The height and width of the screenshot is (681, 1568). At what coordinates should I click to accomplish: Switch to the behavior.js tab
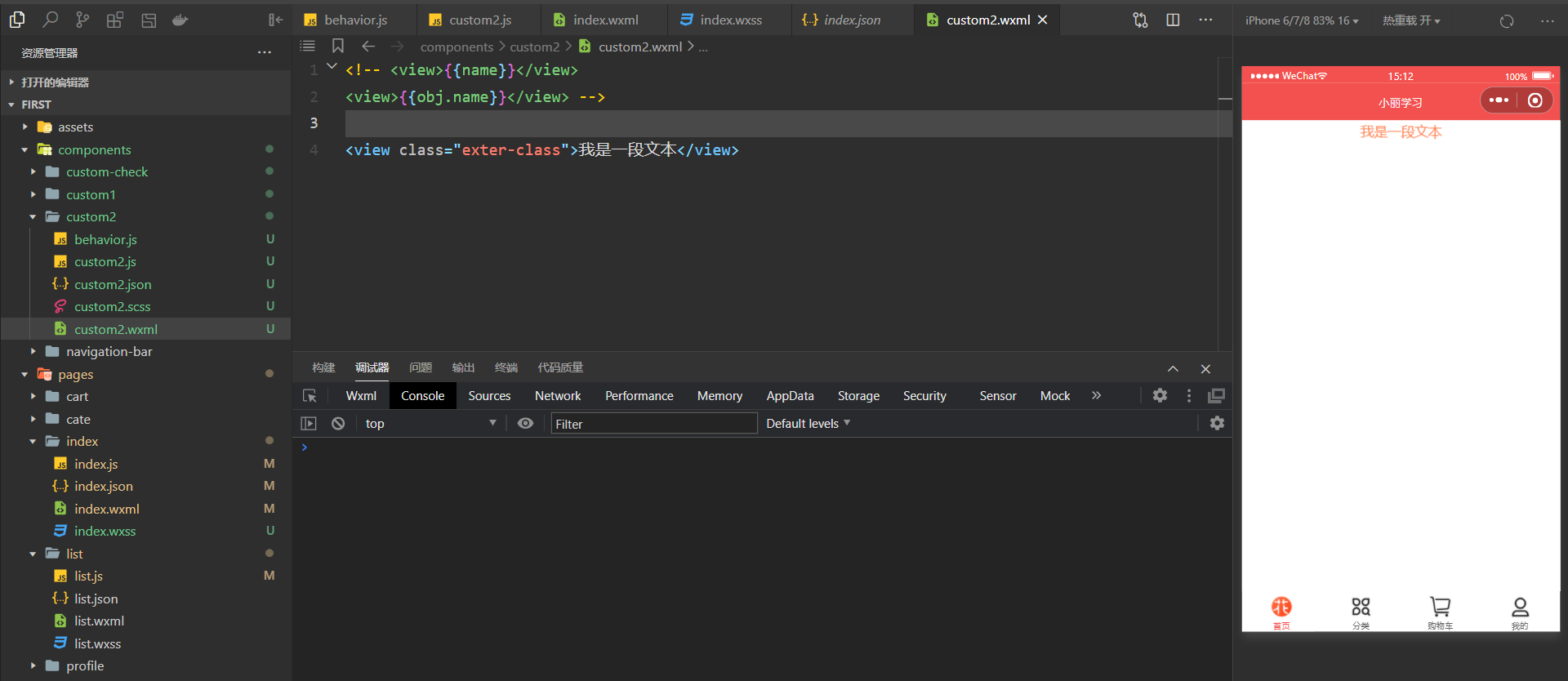355,20
